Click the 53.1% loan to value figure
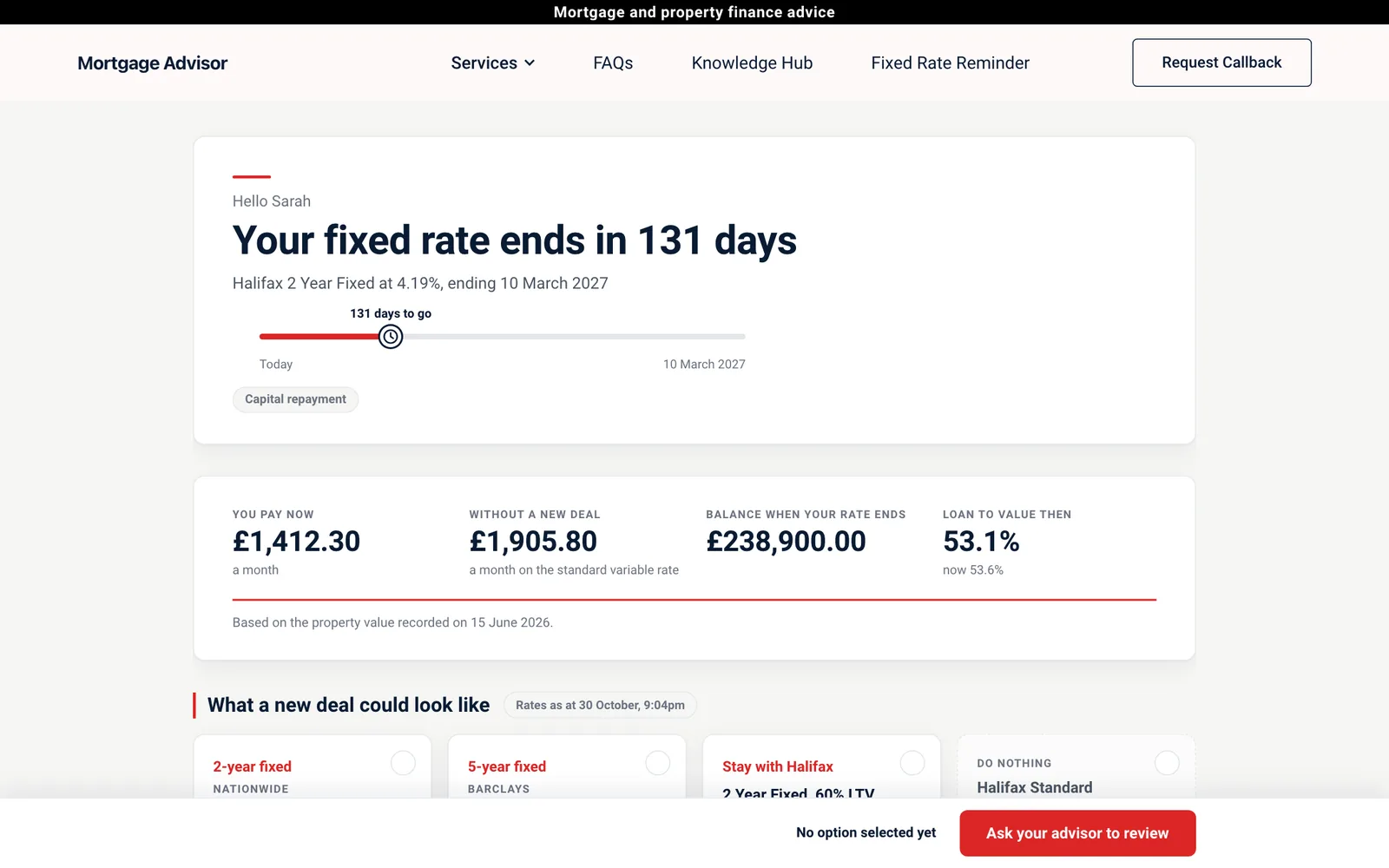 981,542
